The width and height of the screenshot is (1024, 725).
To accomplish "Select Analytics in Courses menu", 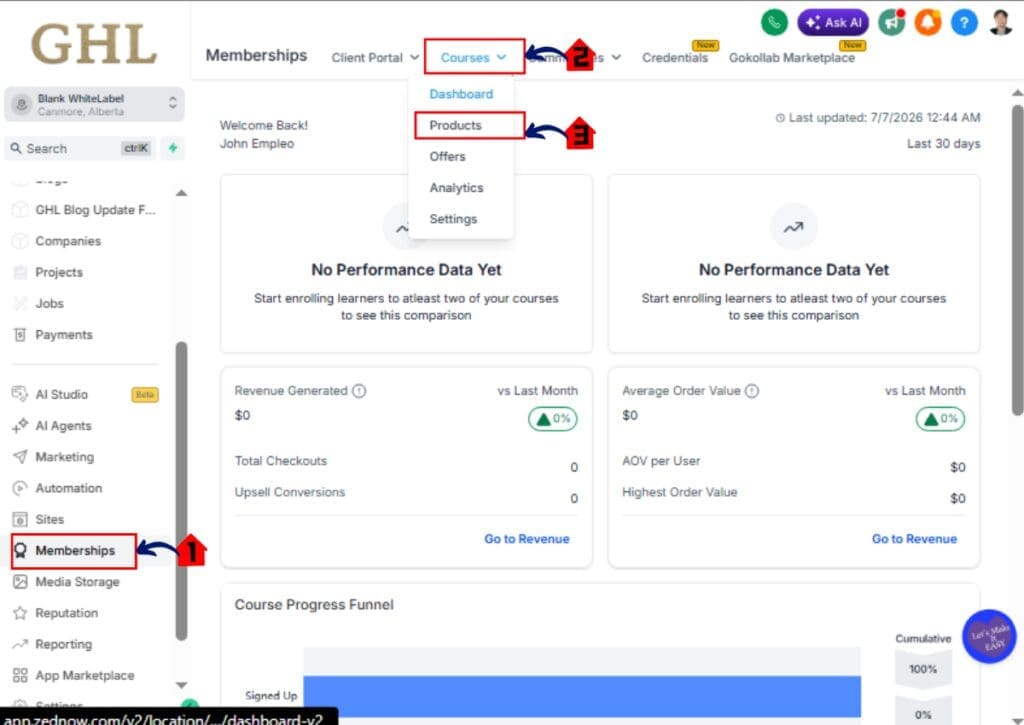I will click(x=456, y=188).
